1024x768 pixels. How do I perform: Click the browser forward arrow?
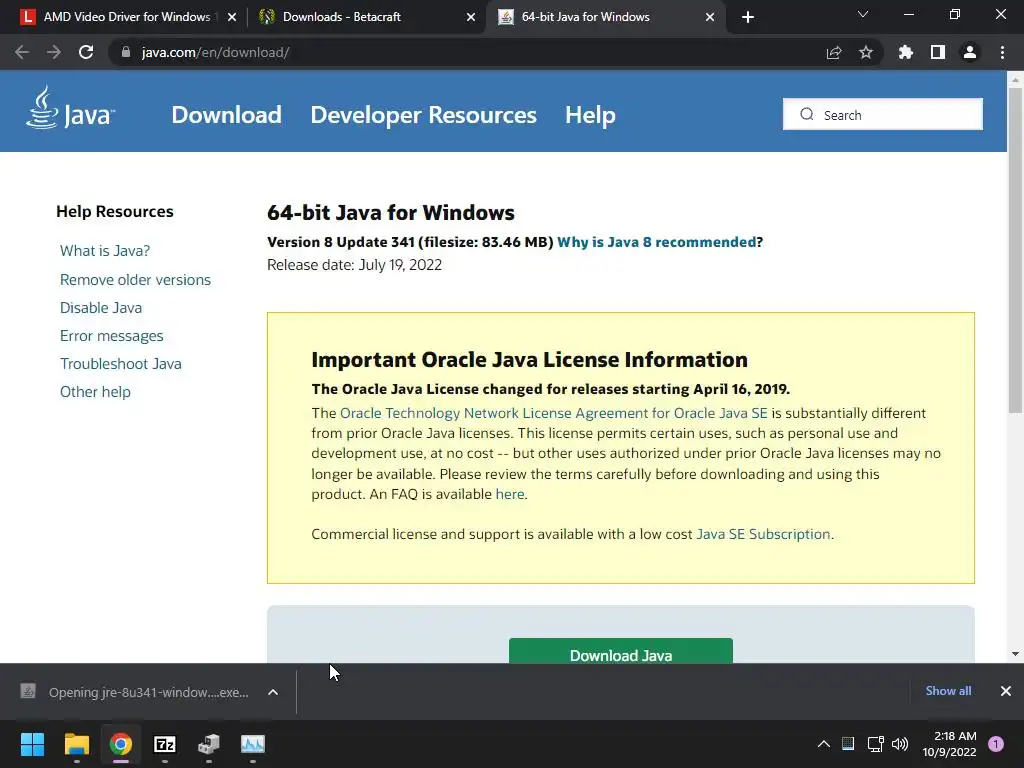(x=54, y=52)
